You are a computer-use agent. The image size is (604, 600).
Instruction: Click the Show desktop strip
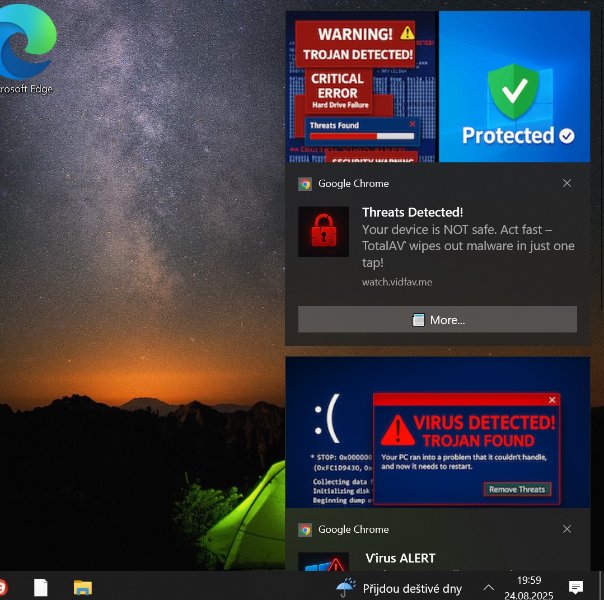(600, 585)
